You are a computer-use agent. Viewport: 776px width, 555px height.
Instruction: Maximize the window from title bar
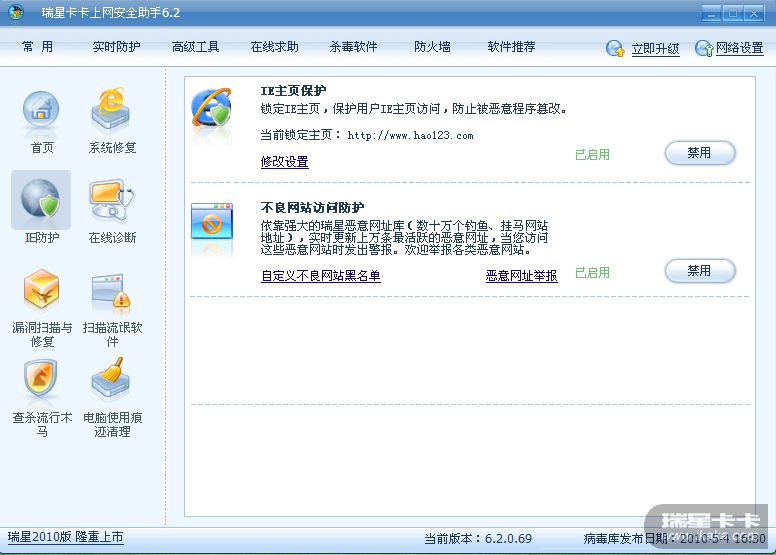(x=732, y=13)
